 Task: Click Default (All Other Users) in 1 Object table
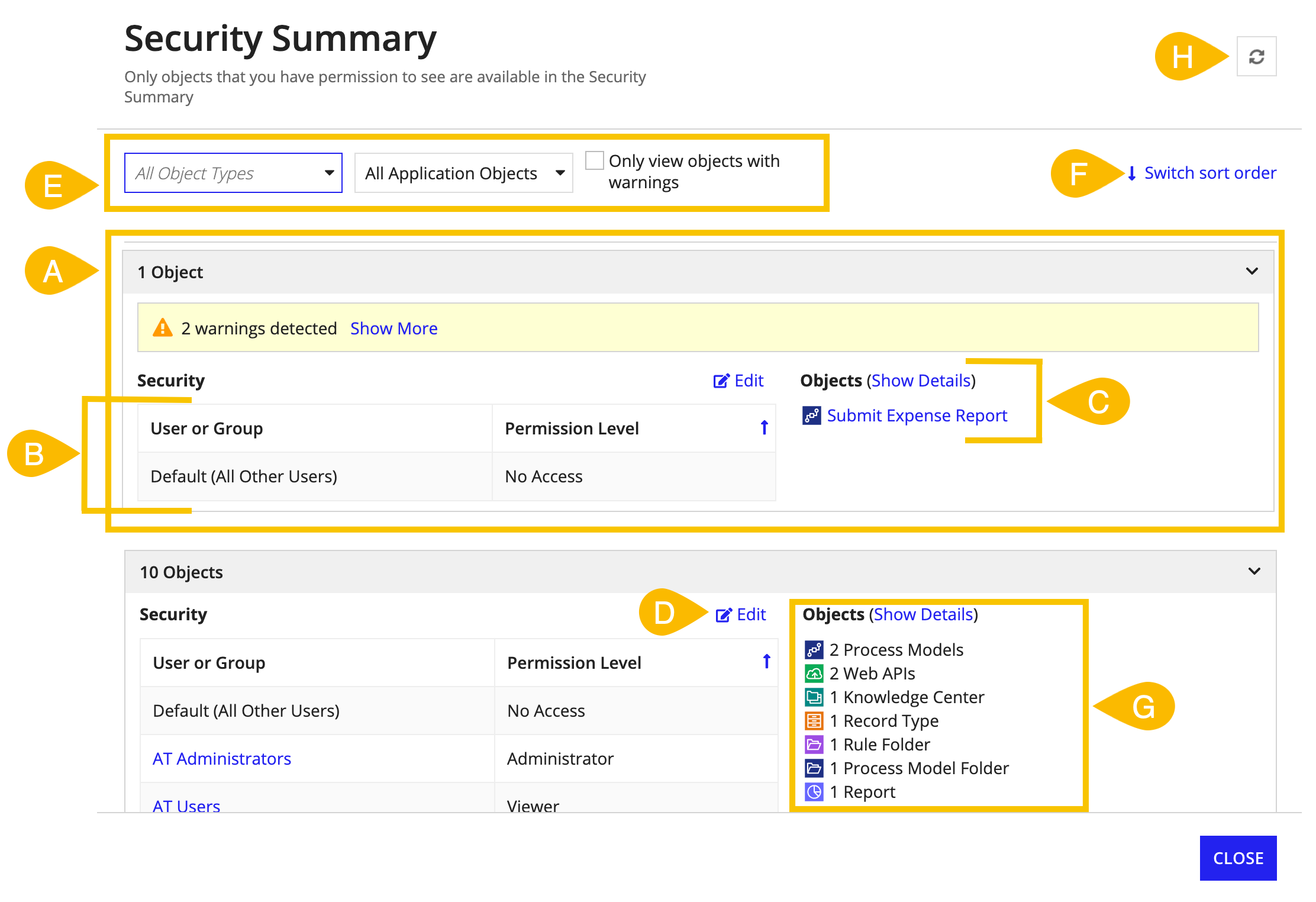(244, 476)
